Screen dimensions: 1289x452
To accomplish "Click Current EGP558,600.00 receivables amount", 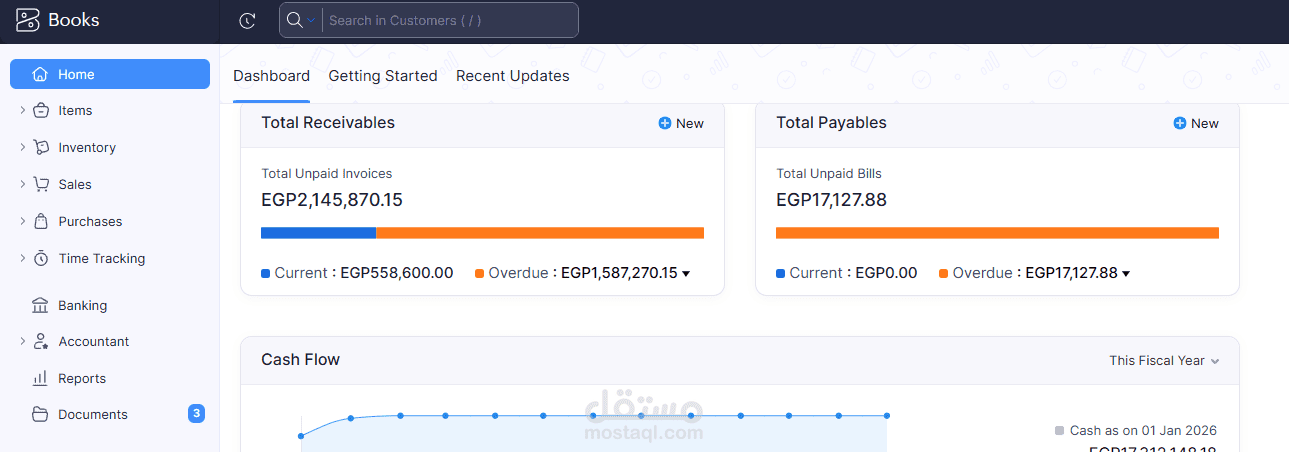I will click(x=397, y=273).
